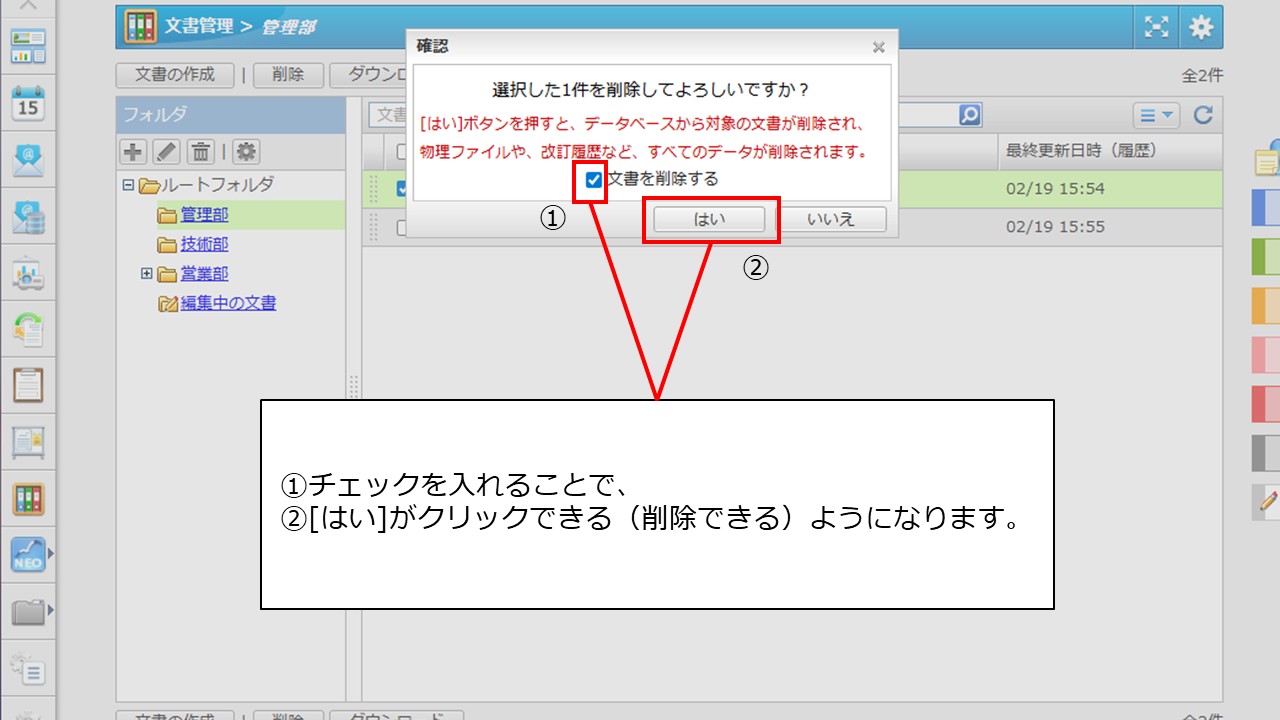1280x720 pixels.
Task: Open settings gear in blue header
Action: pos(1201,27)
